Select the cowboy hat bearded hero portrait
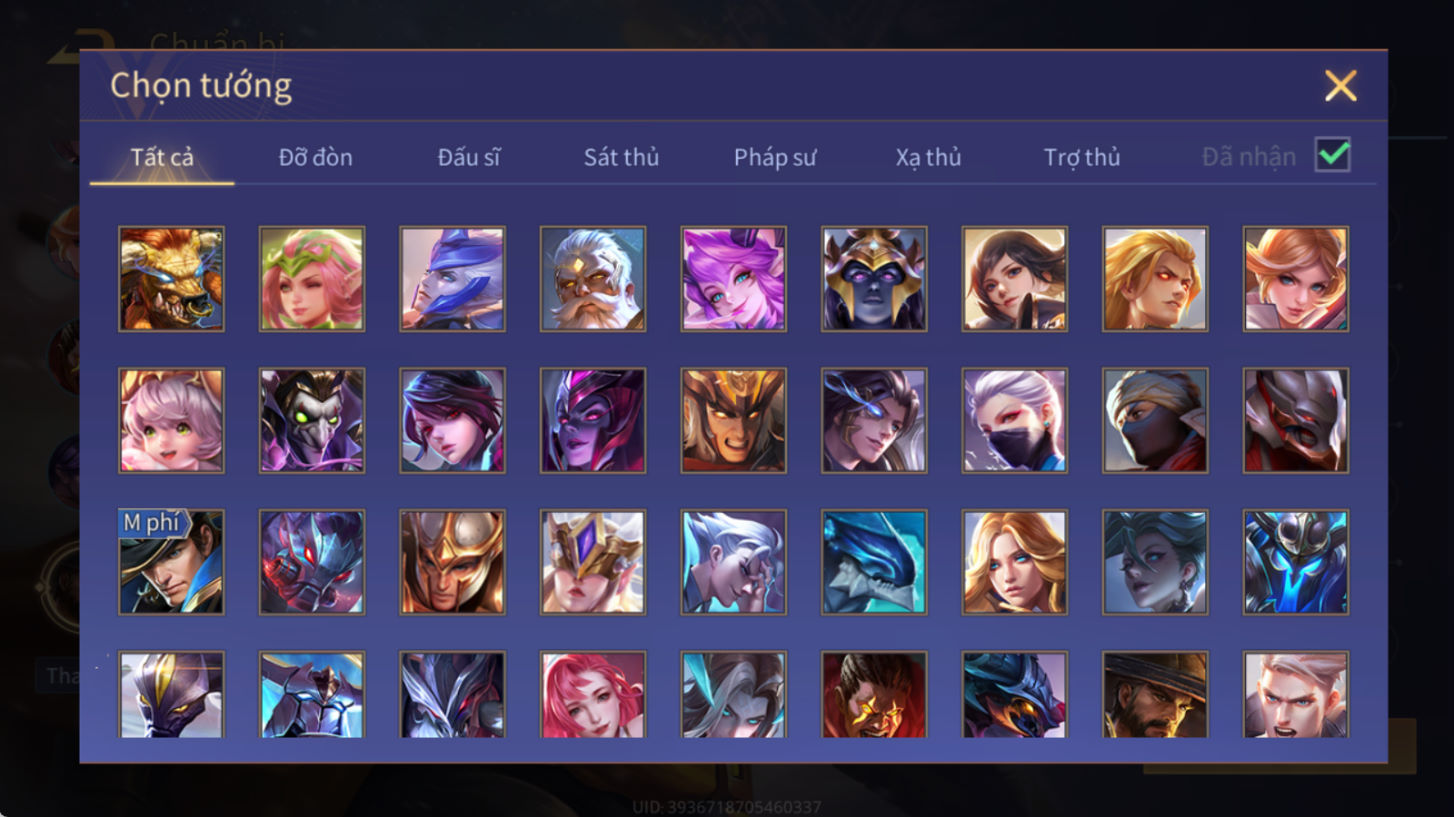This screenshot has width=1454, height=817. tap(1155, 695)
